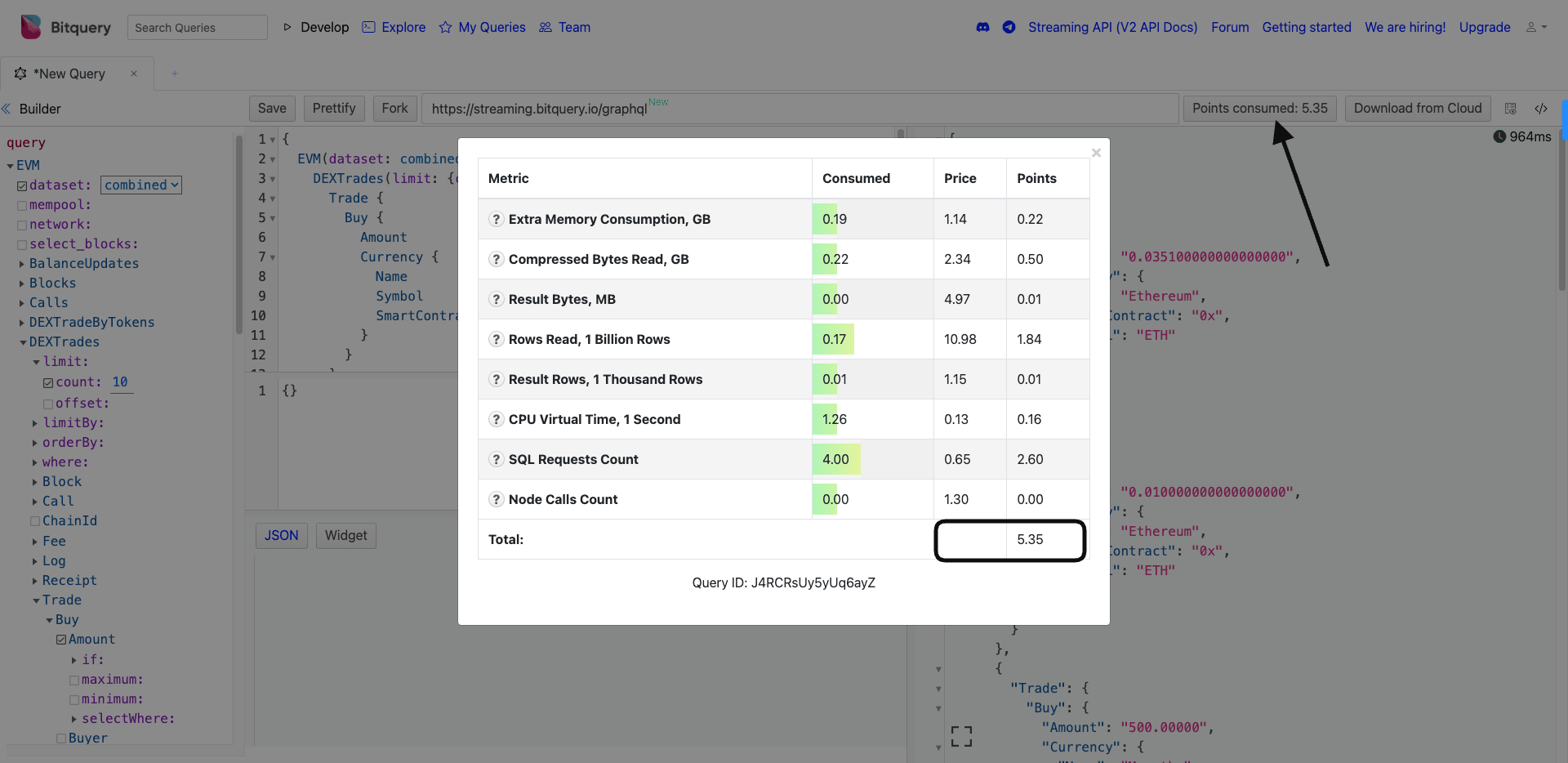Open the Explore menu item
Image resolution: width=1568 pixels, height=763 pixels.
click(394, 27)
